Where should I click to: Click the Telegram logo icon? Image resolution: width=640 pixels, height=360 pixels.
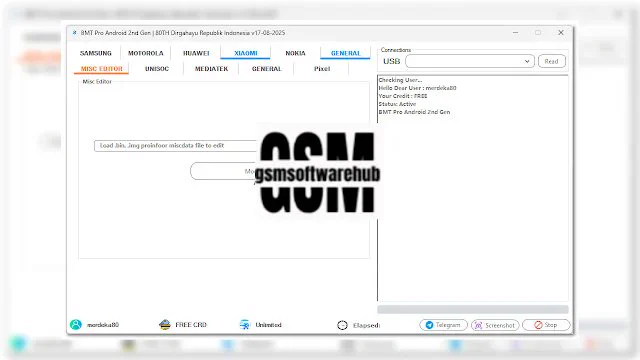click(429, 325)
